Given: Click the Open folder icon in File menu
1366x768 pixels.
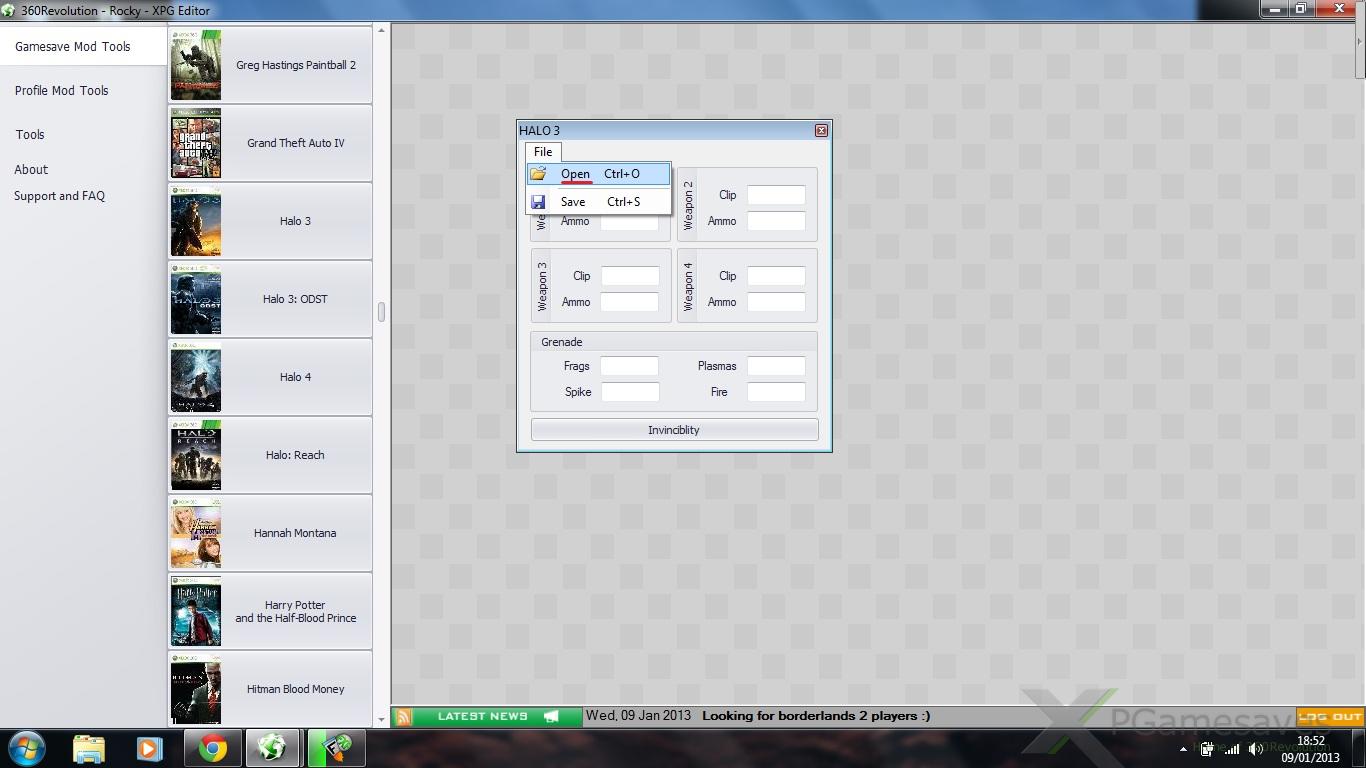Looking at the screenshot, I should tap(538, 174).
